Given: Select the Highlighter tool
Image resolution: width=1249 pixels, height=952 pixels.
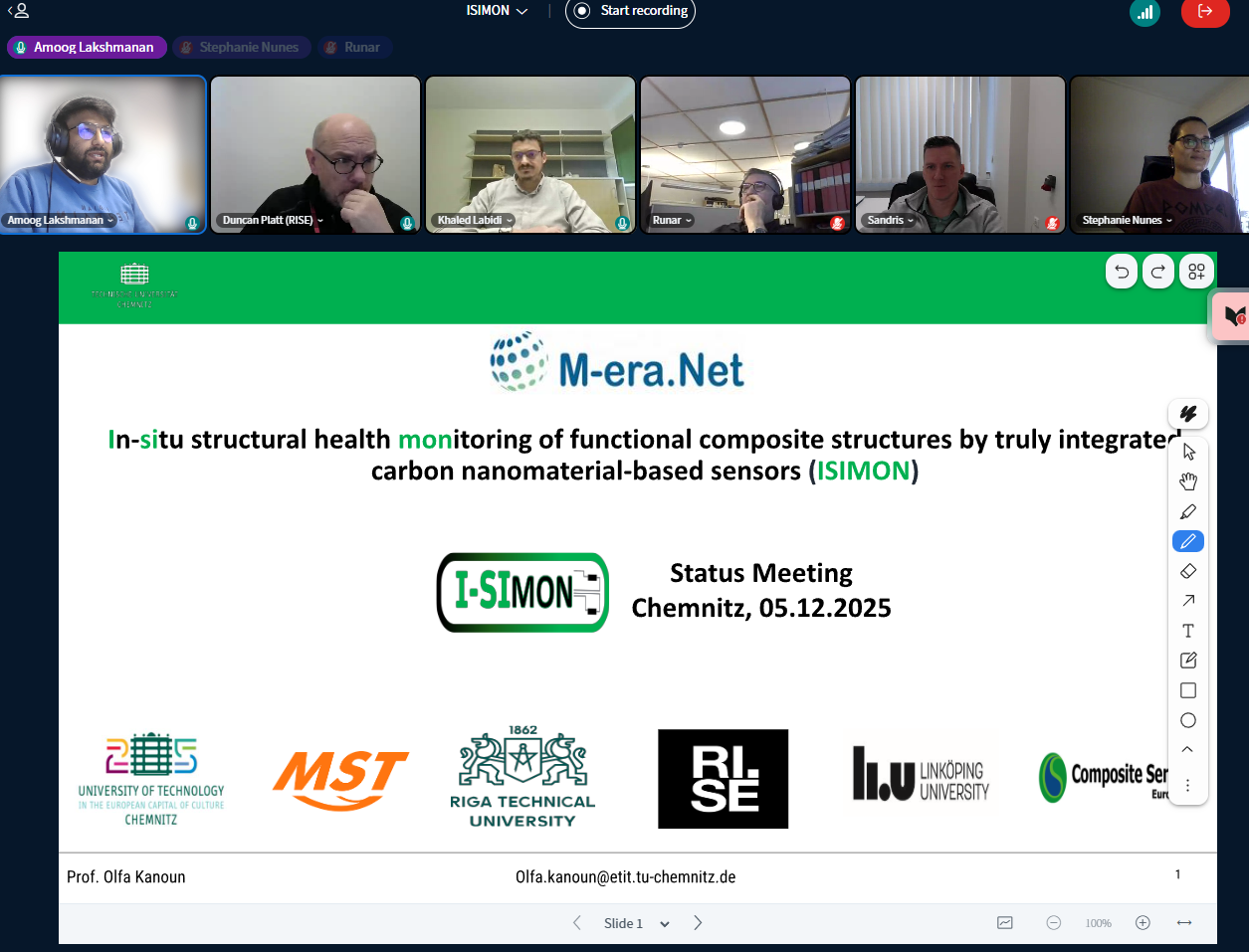Looking at the screenshot, I should coord(1188,511).
